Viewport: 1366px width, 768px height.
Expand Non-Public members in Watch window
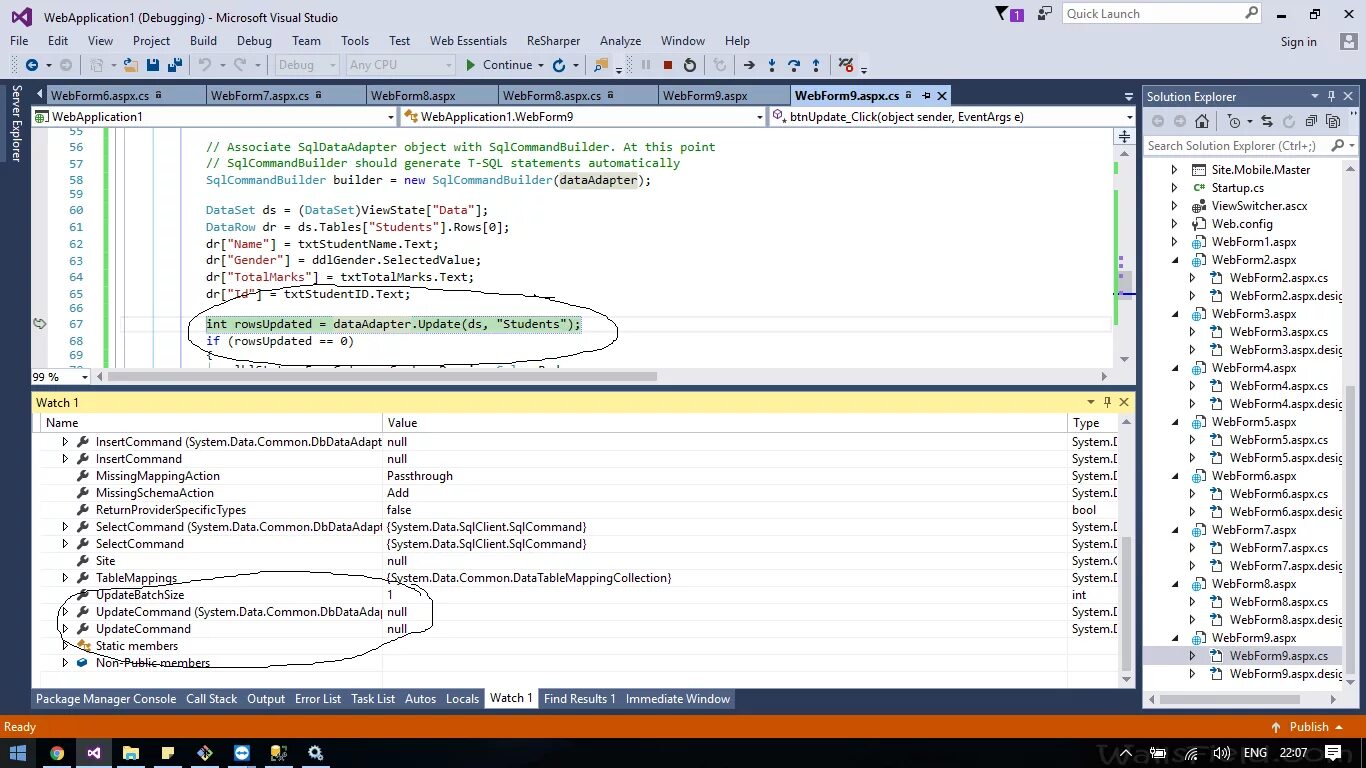[x=66, y=663]
